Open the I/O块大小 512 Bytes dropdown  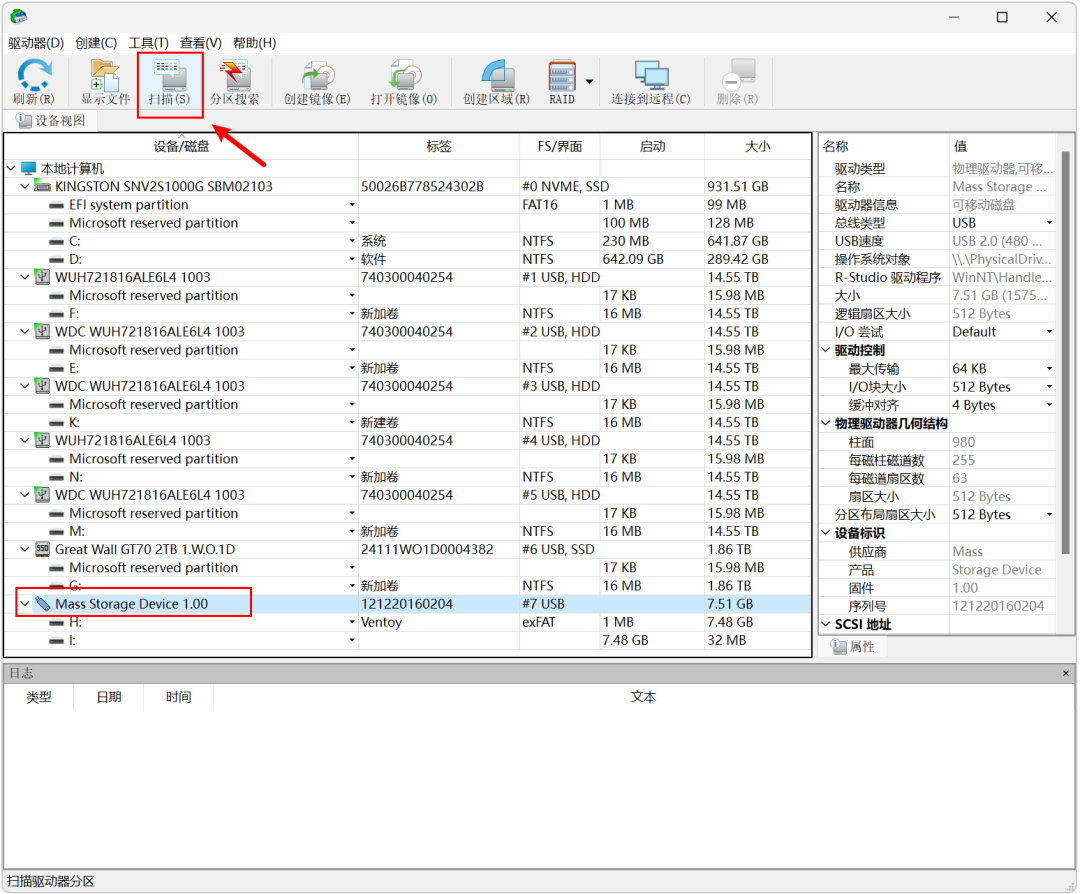(1049, 386)
